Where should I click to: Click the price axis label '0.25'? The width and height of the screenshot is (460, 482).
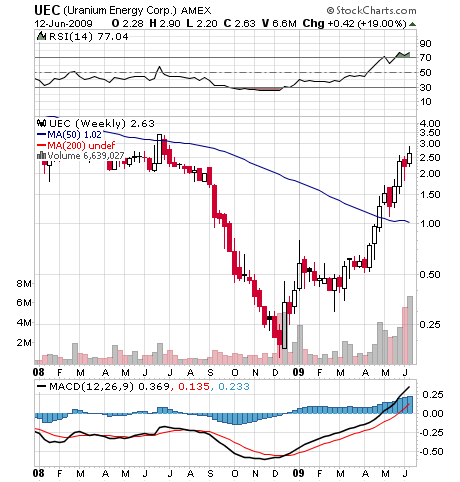[430, 324]
